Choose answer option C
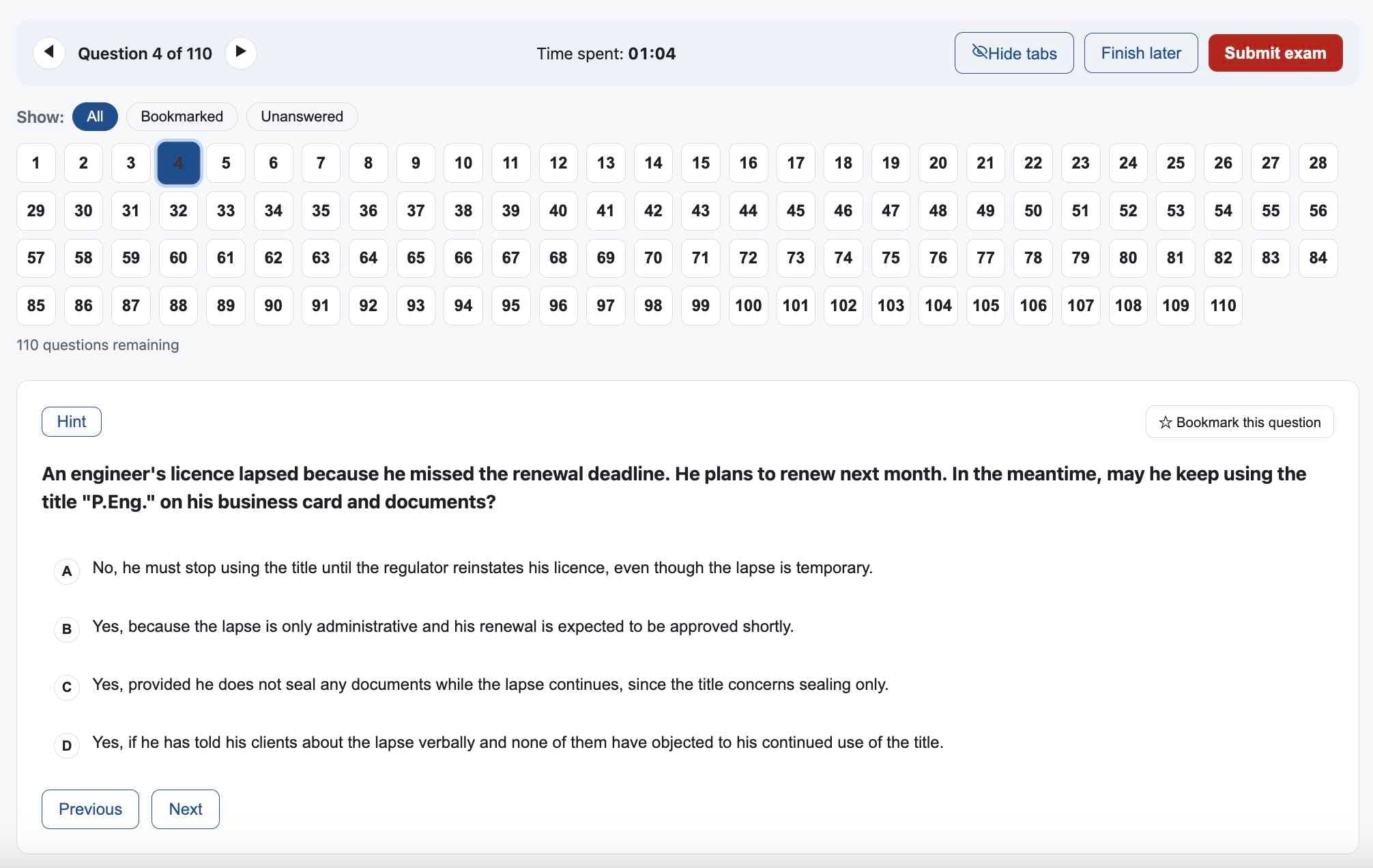Viewport: 1373px width, 868px height. point(67,687)
